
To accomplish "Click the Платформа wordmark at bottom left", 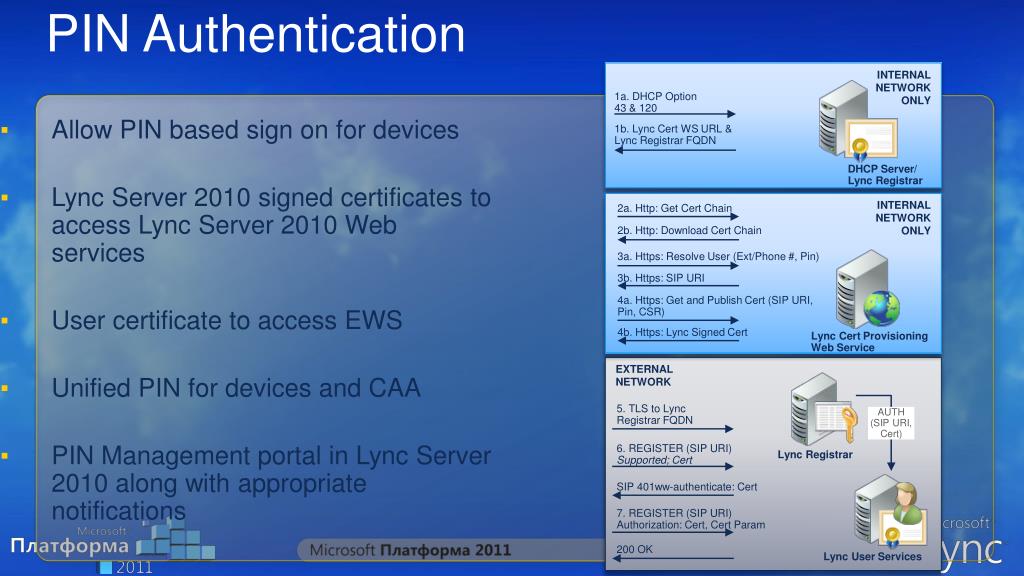I will [x=69, y=546].
